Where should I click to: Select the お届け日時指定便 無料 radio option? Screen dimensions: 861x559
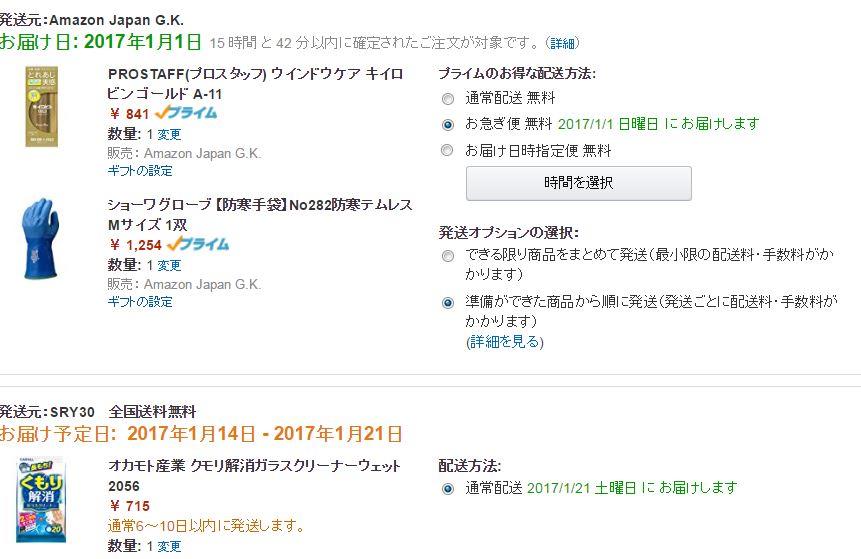(x=448, y=150)
